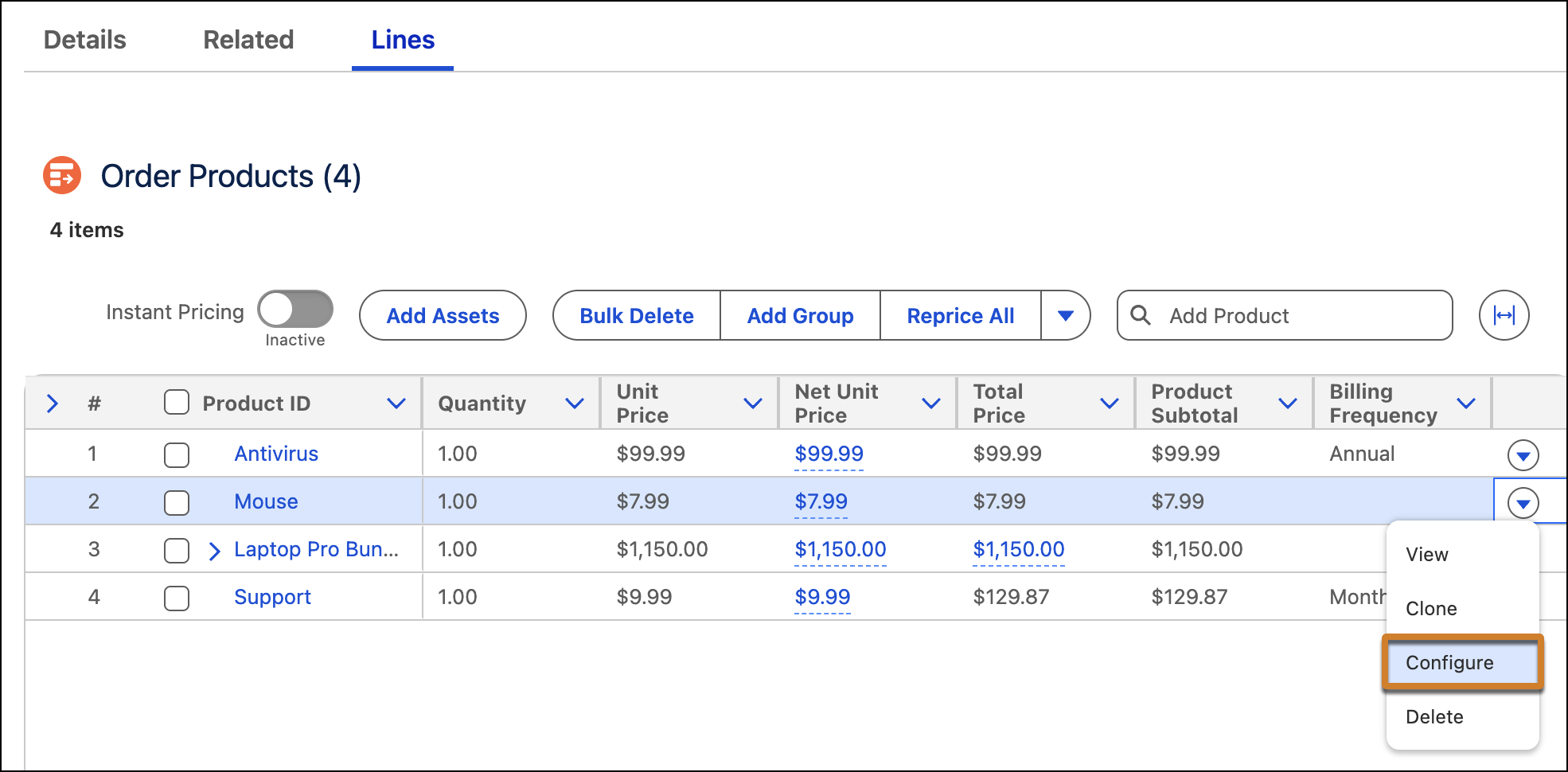This screenshot has width=1568, height=772.
Task: Choose Configure from the row menu
Action: click(1462, 663)
